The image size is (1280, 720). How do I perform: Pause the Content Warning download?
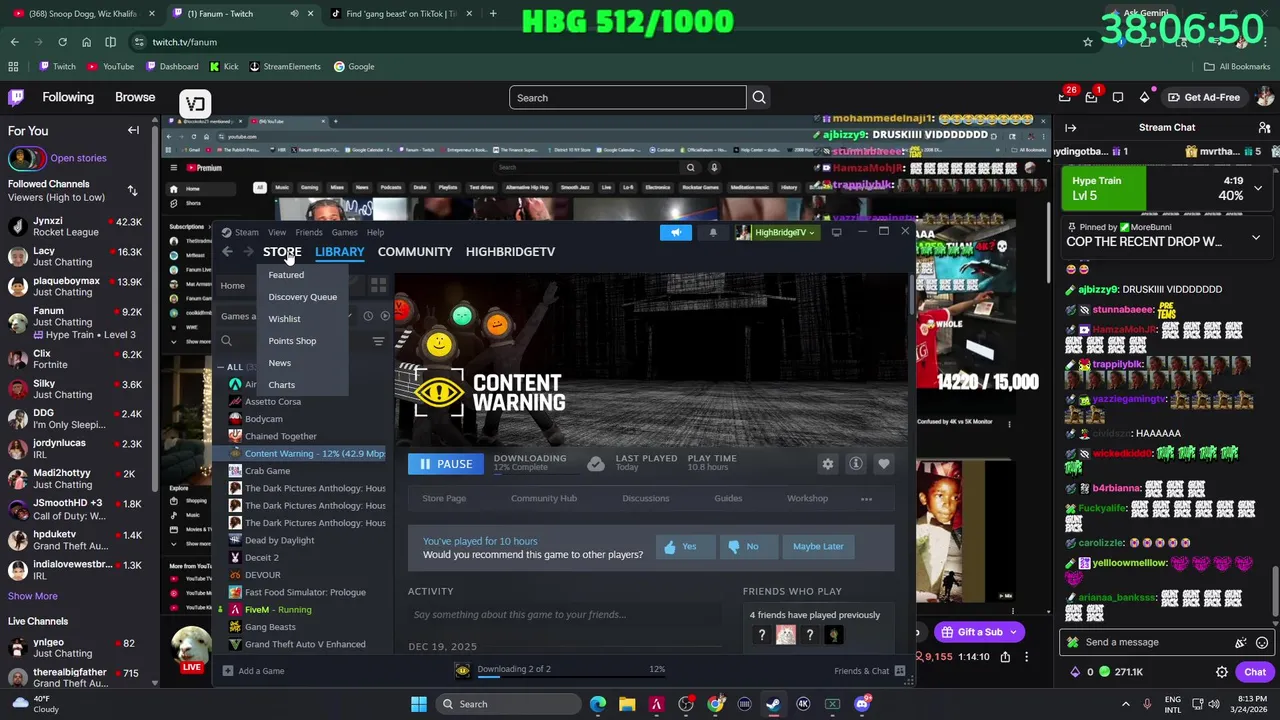446,464
